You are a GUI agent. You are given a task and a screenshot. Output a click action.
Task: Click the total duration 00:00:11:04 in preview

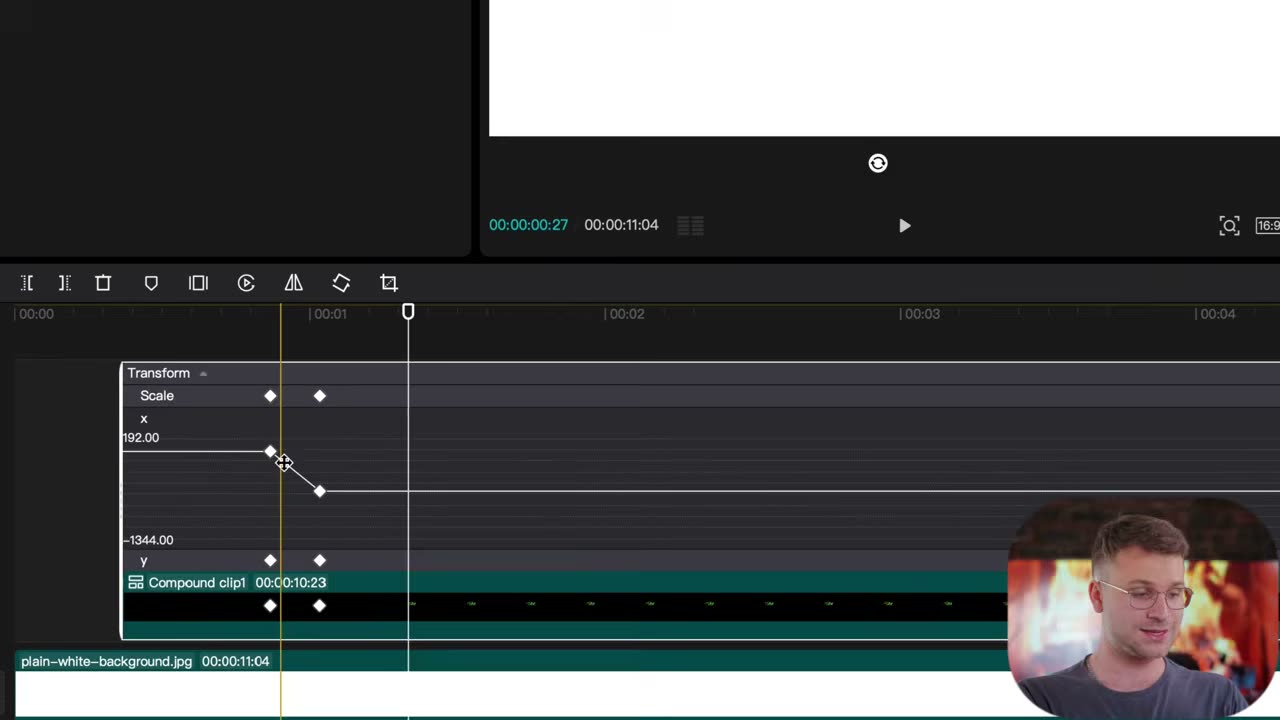click(x=621, y=225)
